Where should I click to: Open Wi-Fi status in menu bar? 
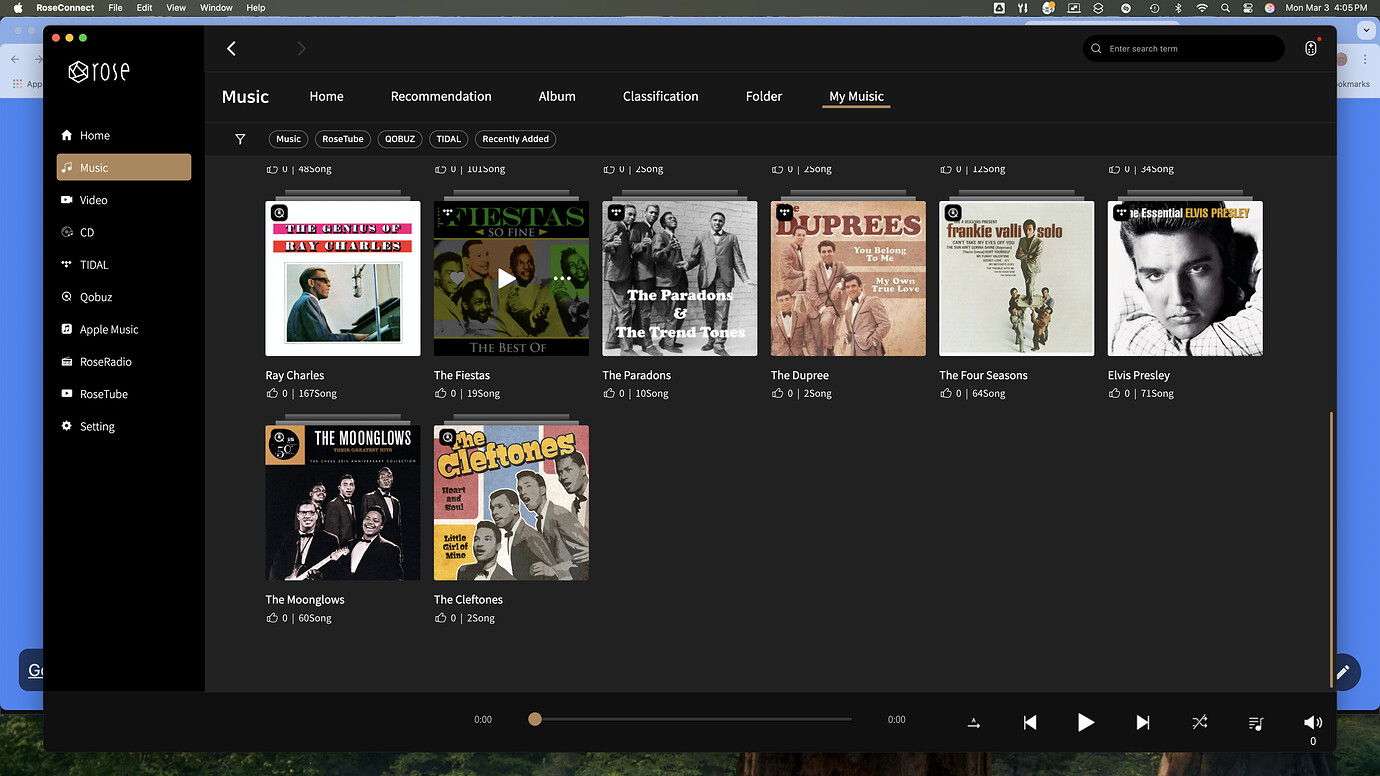coord(1201,7)
